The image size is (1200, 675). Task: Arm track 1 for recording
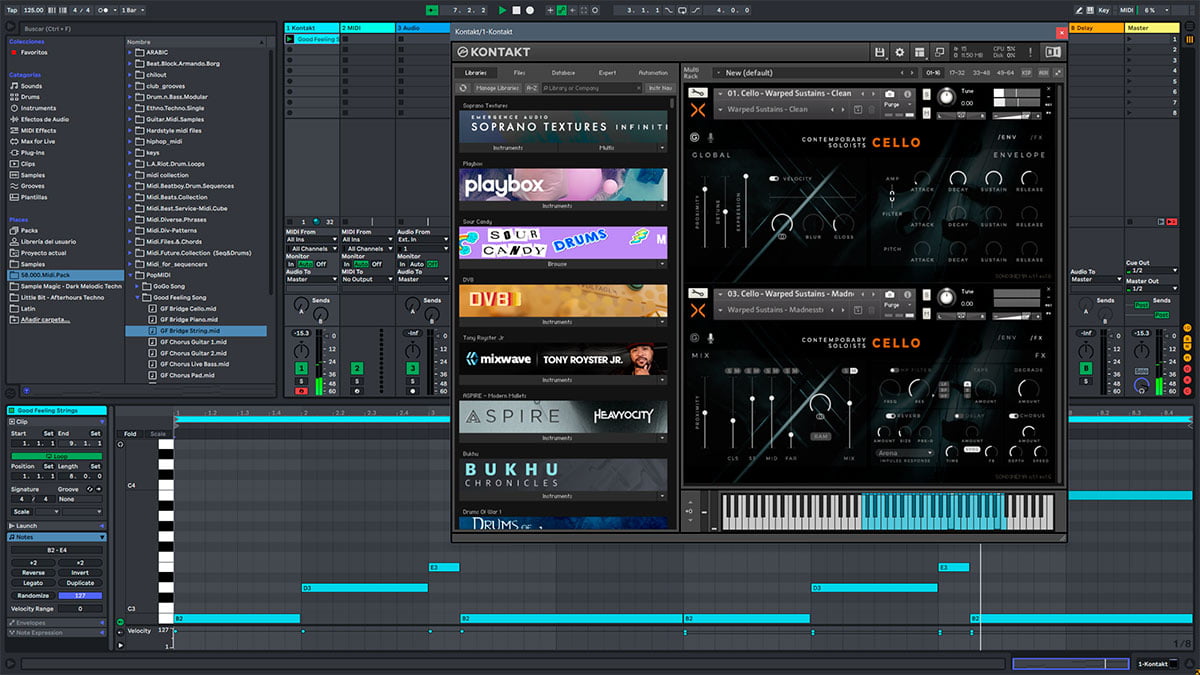tap(301, 391)
